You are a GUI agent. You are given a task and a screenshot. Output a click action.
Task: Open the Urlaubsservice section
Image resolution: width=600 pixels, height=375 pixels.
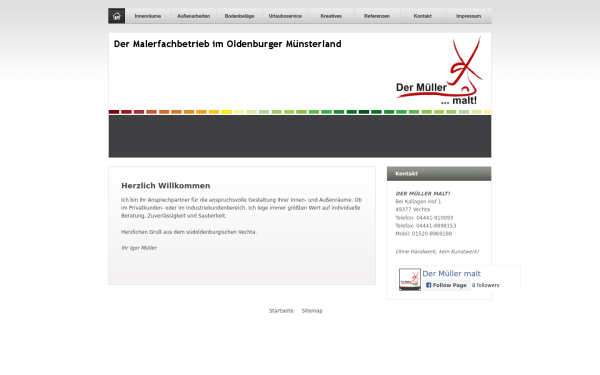pos(285,16)
